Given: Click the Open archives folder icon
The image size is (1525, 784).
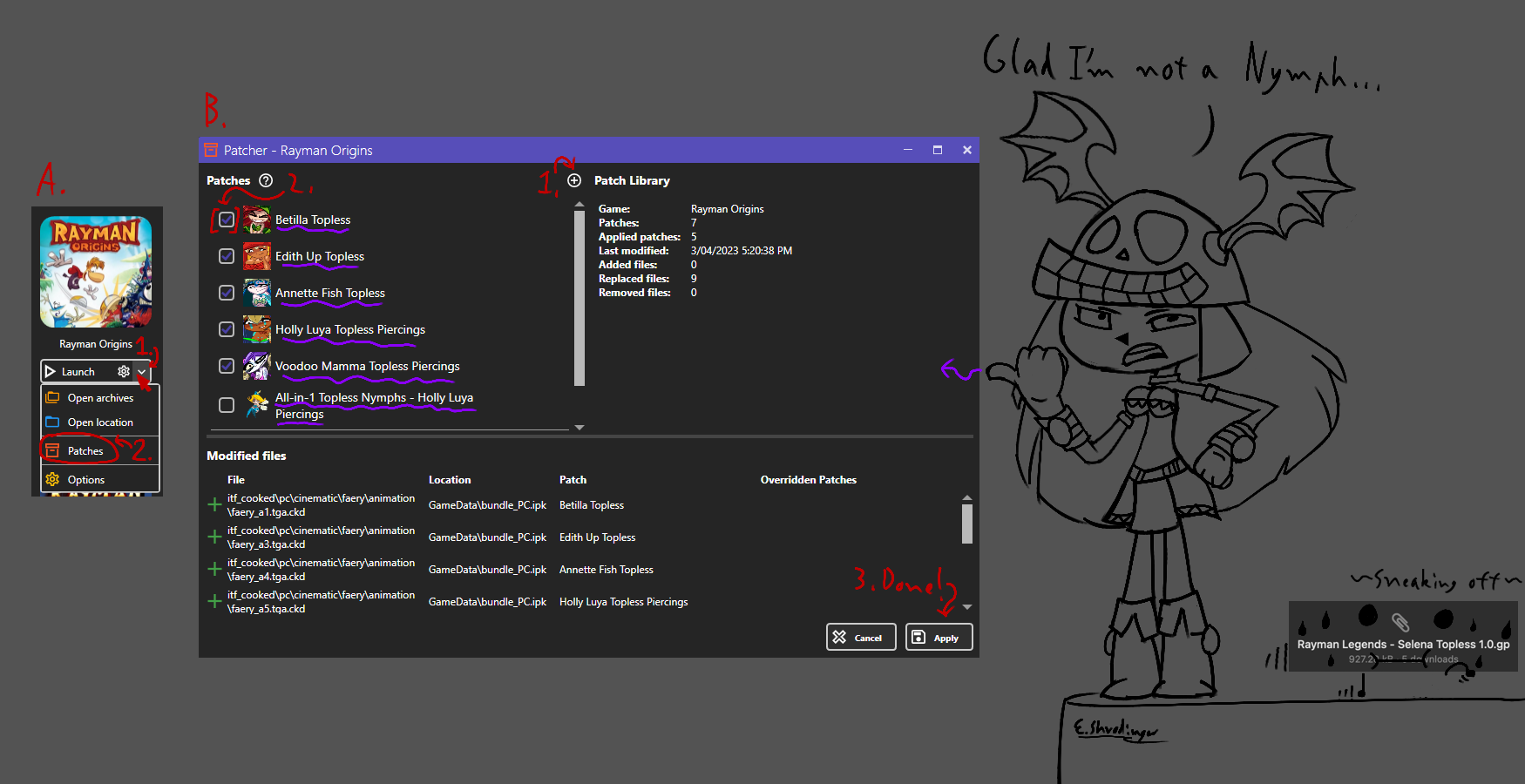Looking at the screenshot, I should tap(52, 397).
